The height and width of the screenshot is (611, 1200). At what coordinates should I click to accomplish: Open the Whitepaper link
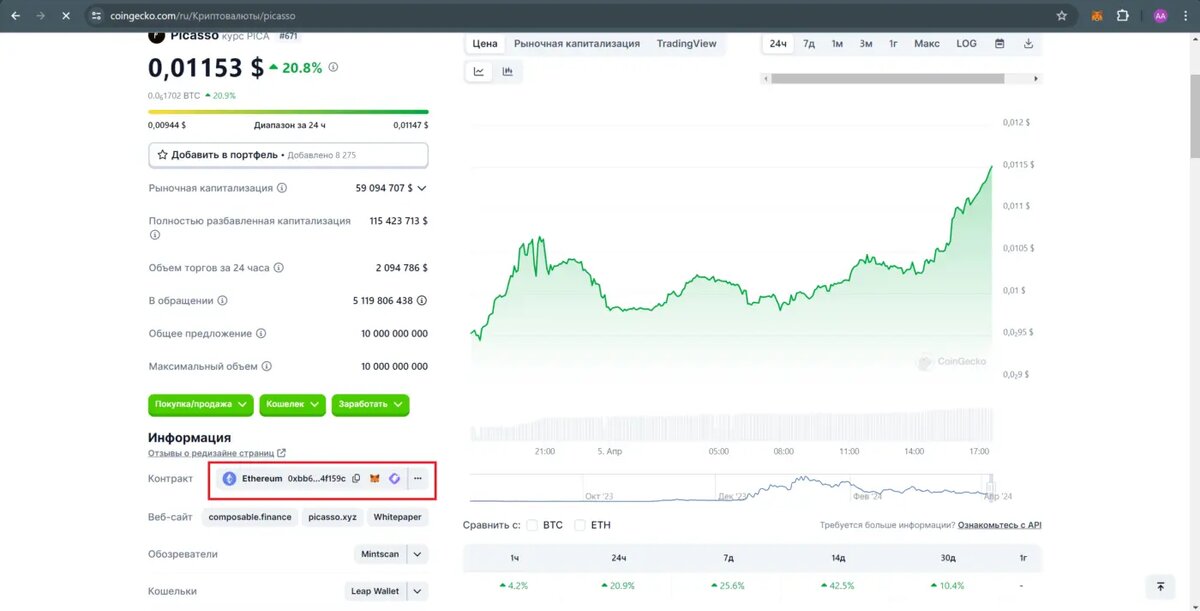tap(397, 517)
